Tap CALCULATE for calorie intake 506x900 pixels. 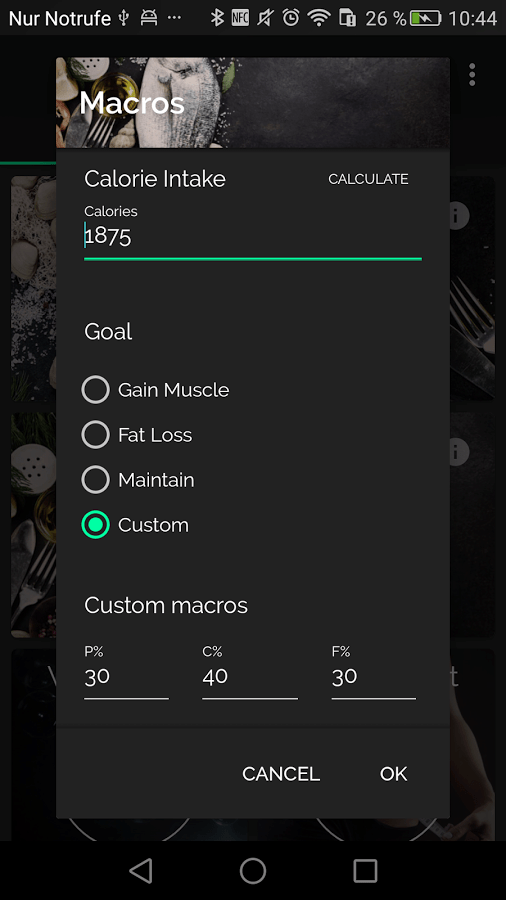(368, 179)
